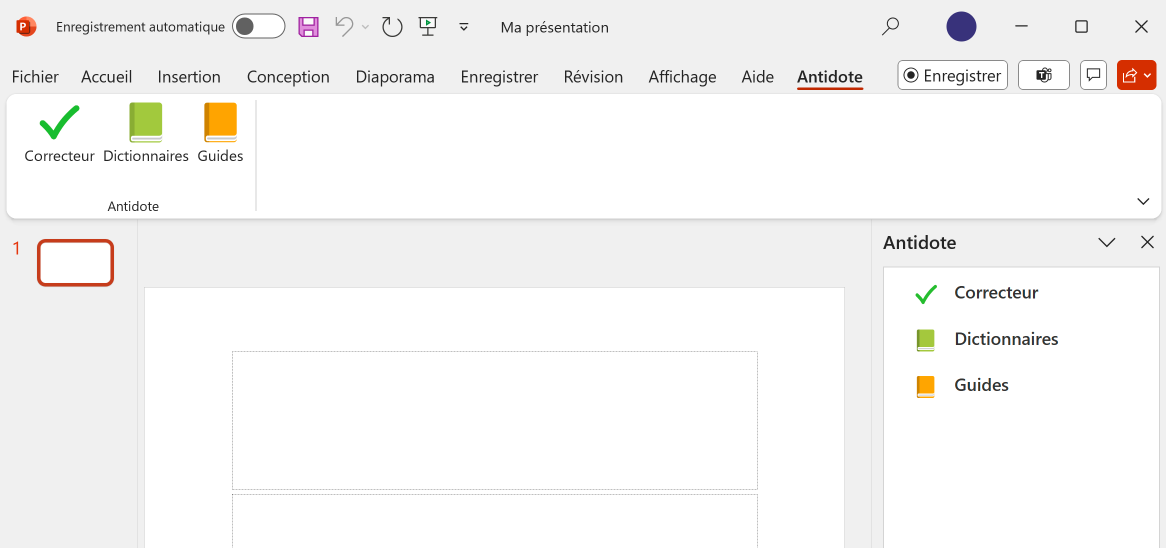The width and height of the screenshot is (1166, 548).
Task: Redo the last action
Action: click(392, 27)
